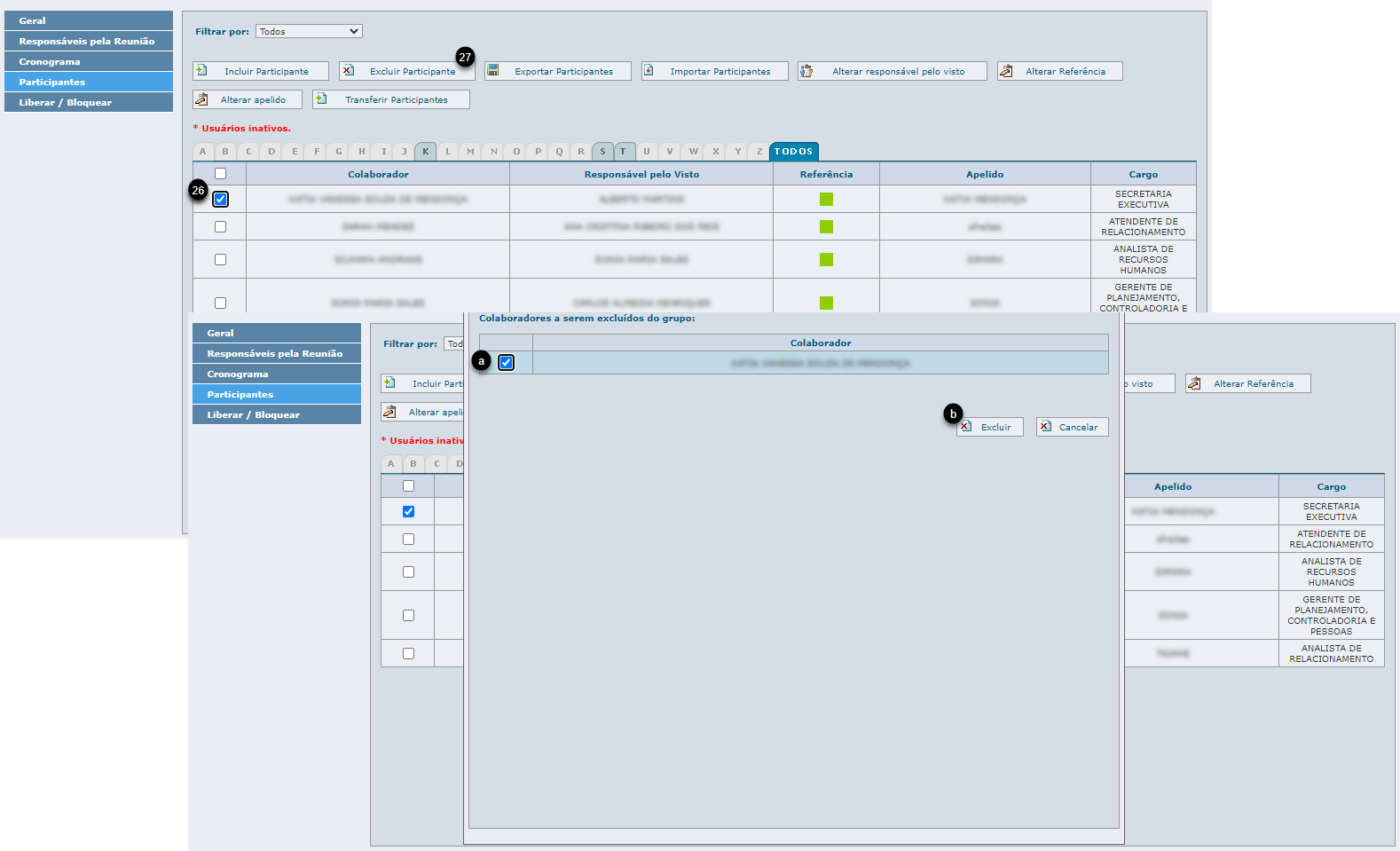
Task: Click green Referência square in ATENDENTE DE RELACIONAMENTO row
Action: tap(826, 227)
